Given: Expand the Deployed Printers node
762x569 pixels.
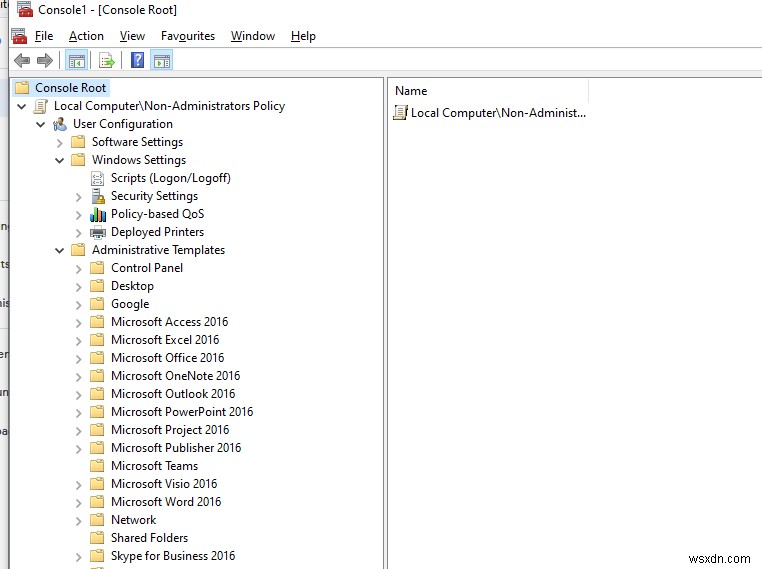Looking at the screenshot, I should pos(78,233).
